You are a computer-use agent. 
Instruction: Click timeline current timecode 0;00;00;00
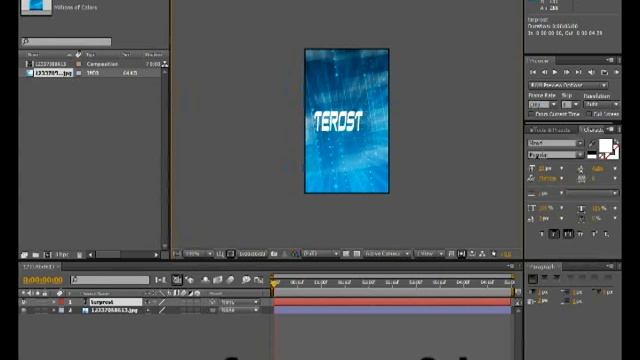[x=43, y=280]
